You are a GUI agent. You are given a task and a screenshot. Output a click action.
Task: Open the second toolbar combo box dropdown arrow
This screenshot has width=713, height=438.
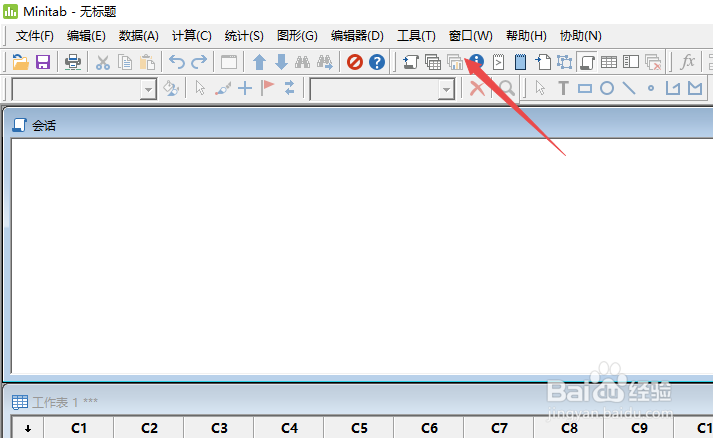tap(446, 89)
